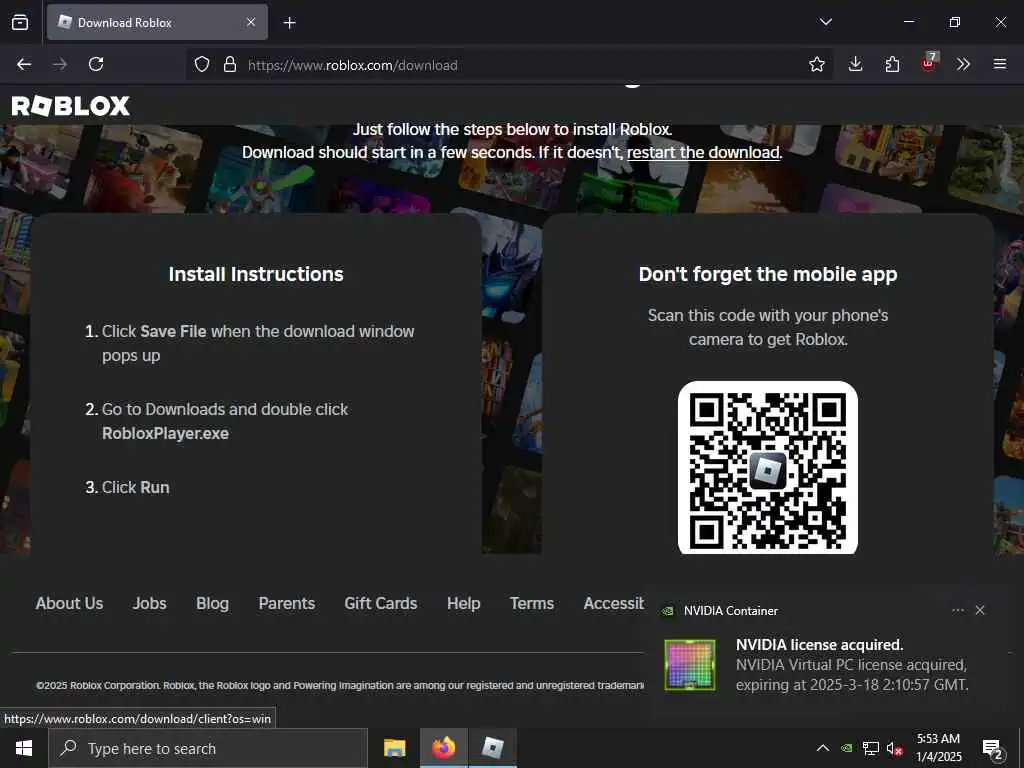
Task: Open the About Us footer link
Action: [x=69, y=603]
